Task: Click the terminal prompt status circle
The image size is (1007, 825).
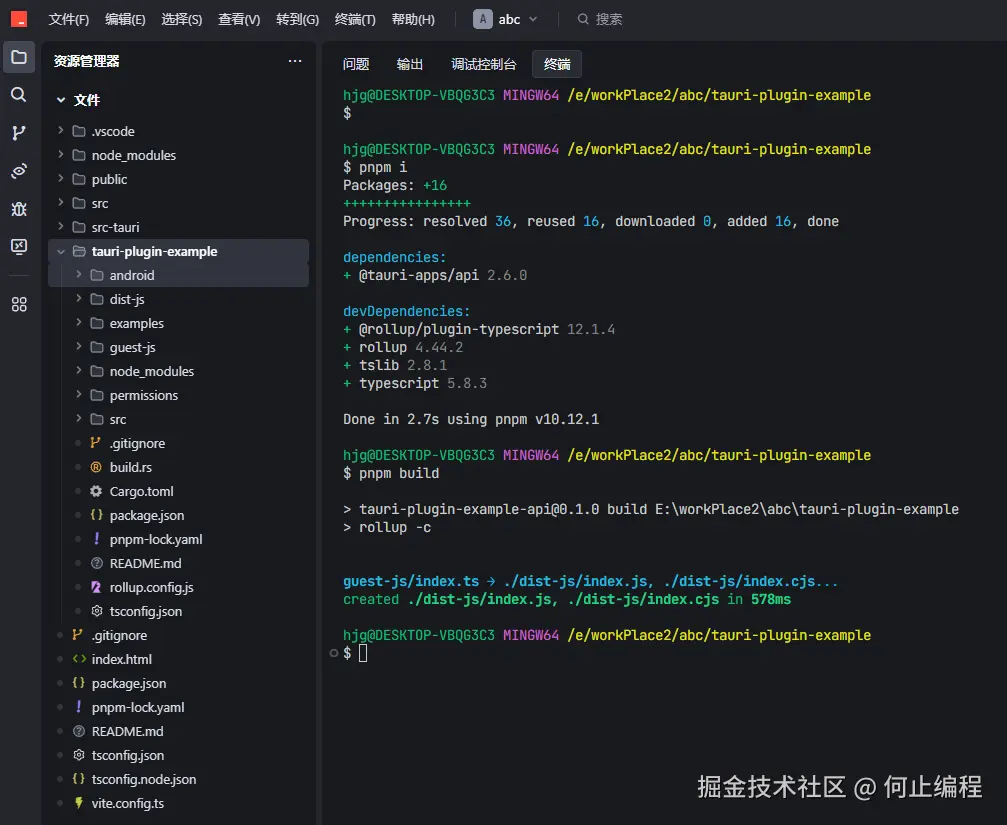Action: (x=333, y=653)
